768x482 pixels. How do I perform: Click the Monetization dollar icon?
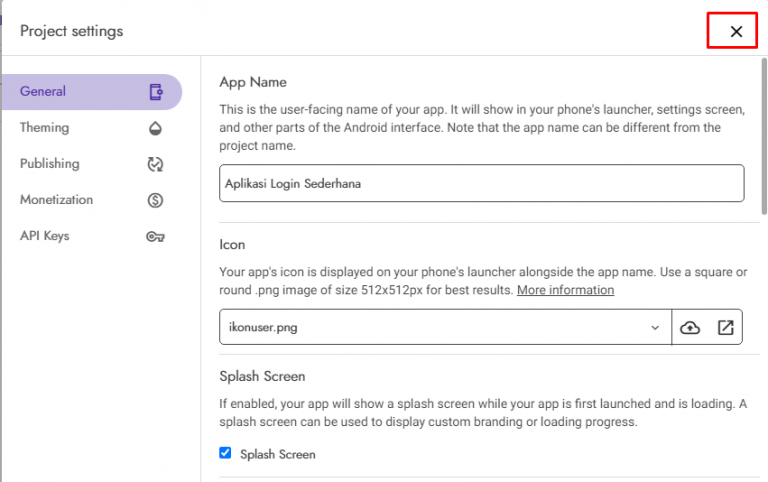pos(155,200)
